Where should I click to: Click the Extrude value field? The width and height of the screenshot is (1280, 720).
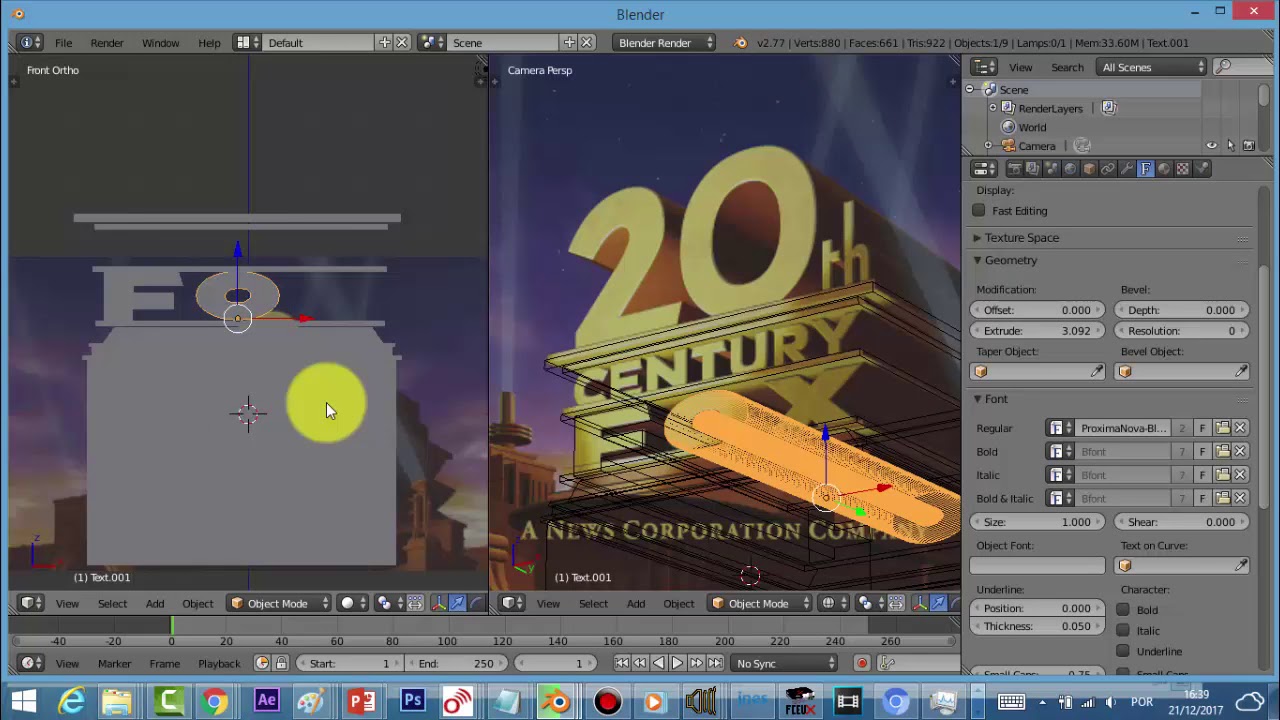click(x=1037, y=331)
